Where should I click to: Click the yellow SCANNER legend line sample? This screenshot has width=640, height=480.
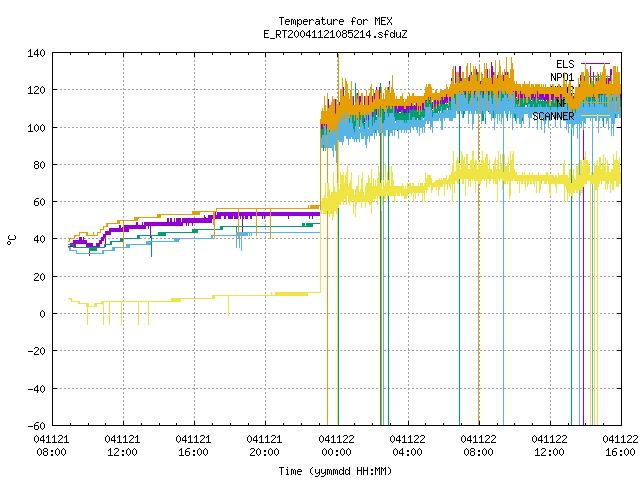(x=595, y=116)
